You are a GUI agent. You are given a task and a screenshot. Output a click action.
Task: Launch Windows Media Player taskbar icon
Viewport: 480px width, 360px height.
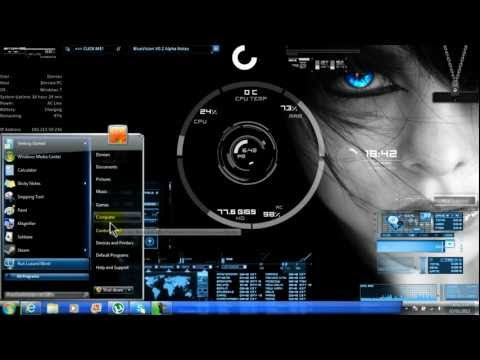(74, 308)
